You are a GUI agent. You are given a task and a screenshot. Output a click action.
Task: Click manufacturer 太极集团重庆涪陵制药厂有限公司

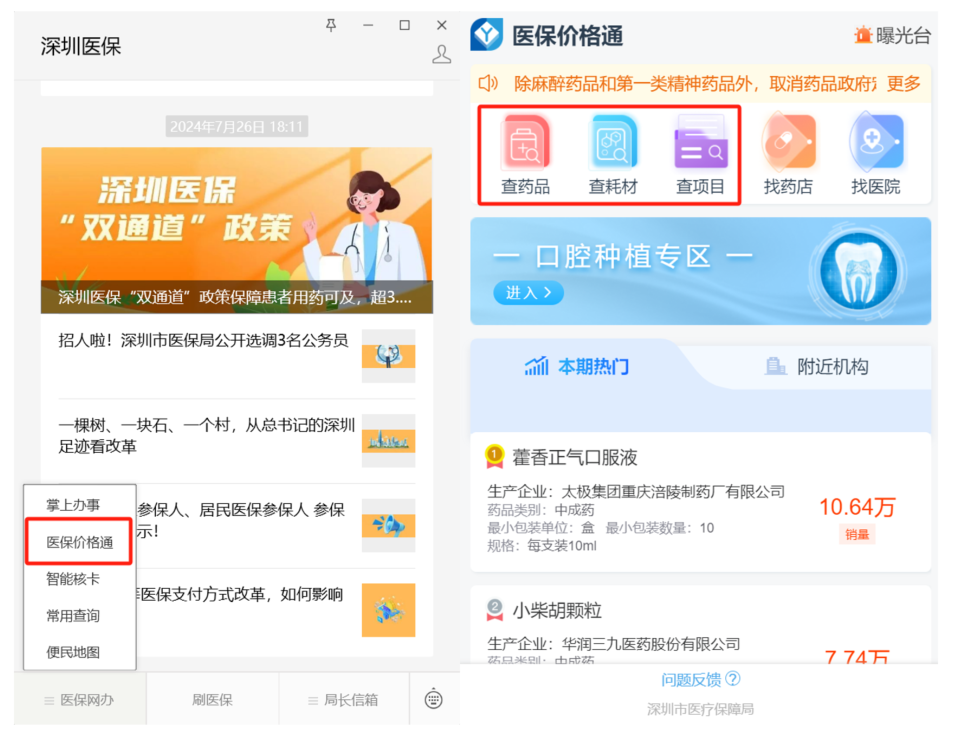pyautogui.click(x=673, y=491)
